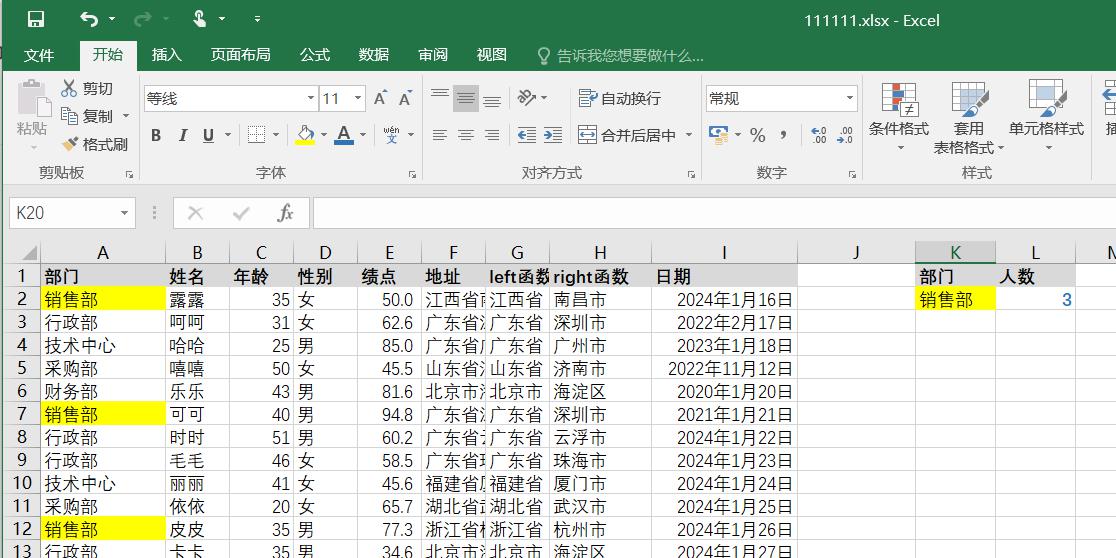Switch to the 页面布局 tab

(x=241, y=55)
